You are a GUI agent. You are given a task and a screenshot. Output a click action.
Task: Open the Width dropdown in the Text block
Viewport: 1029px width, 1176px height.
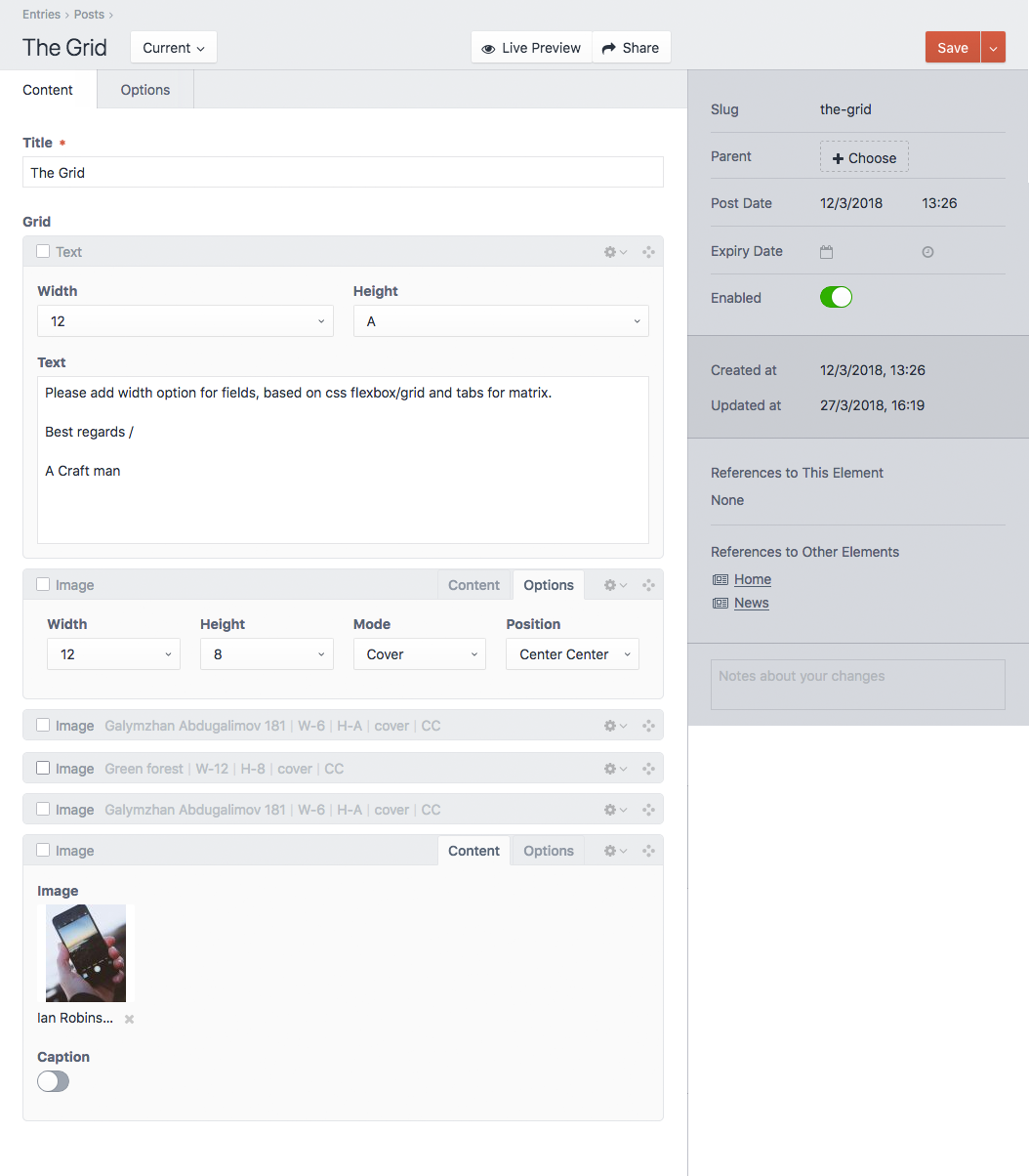185,320
